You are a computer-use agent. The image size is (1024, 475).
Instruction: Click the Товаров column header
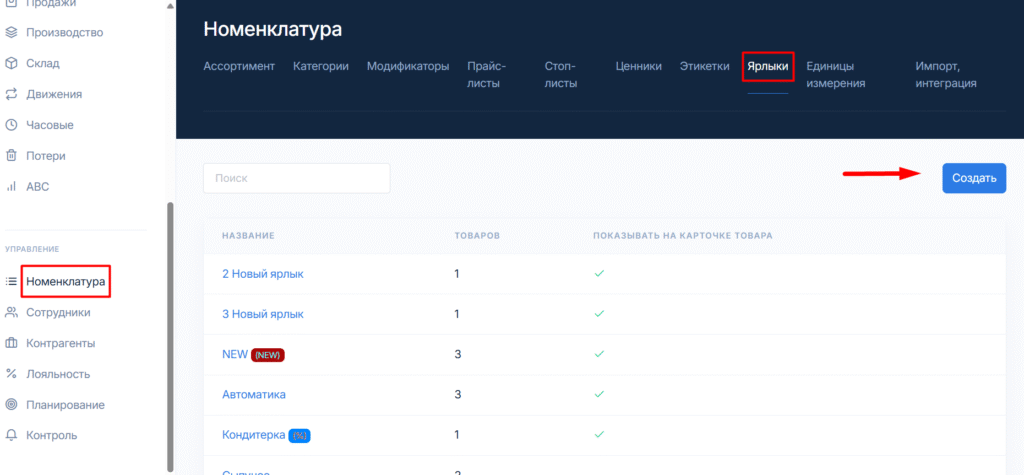click(477, 235)
